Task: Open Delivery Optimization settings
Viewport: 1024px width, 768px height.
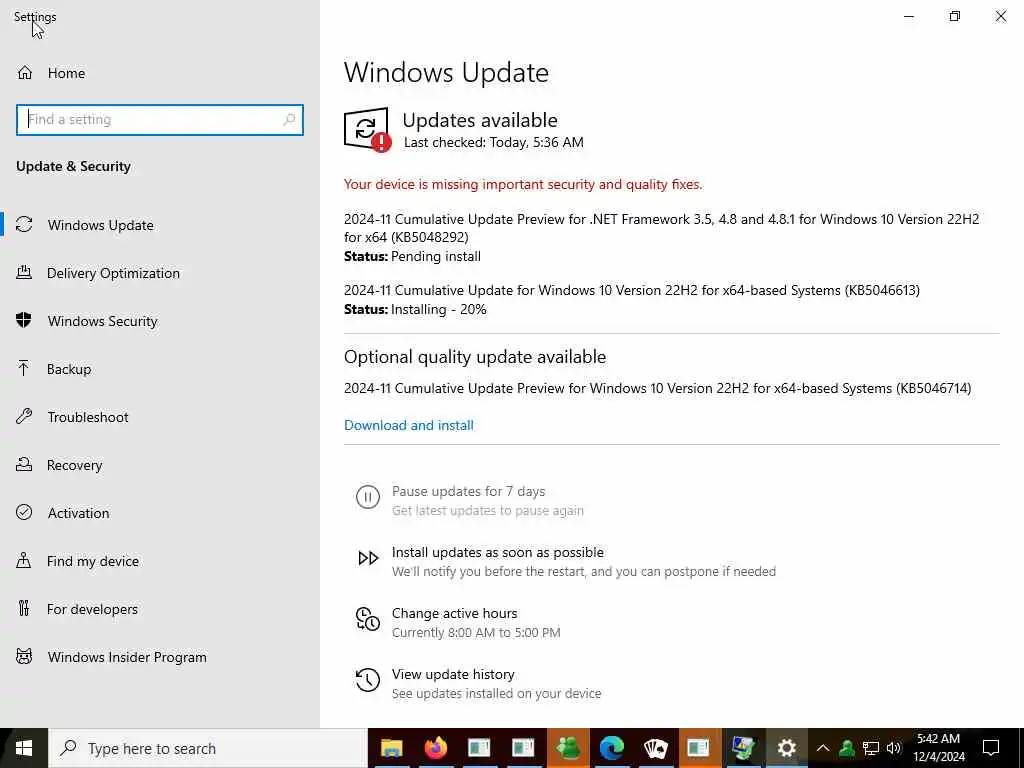Action: point(160,273)
